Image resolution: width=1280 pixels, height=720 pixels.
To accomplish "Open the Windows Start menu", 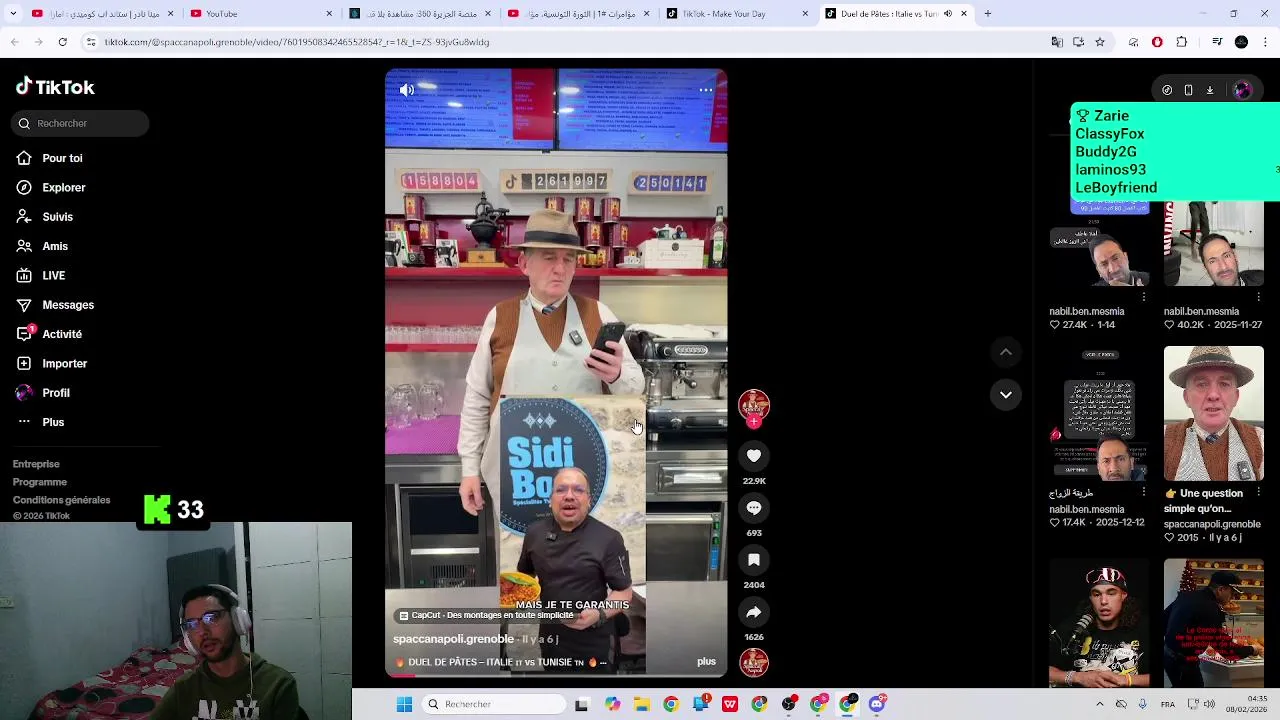I will point(404,704).
